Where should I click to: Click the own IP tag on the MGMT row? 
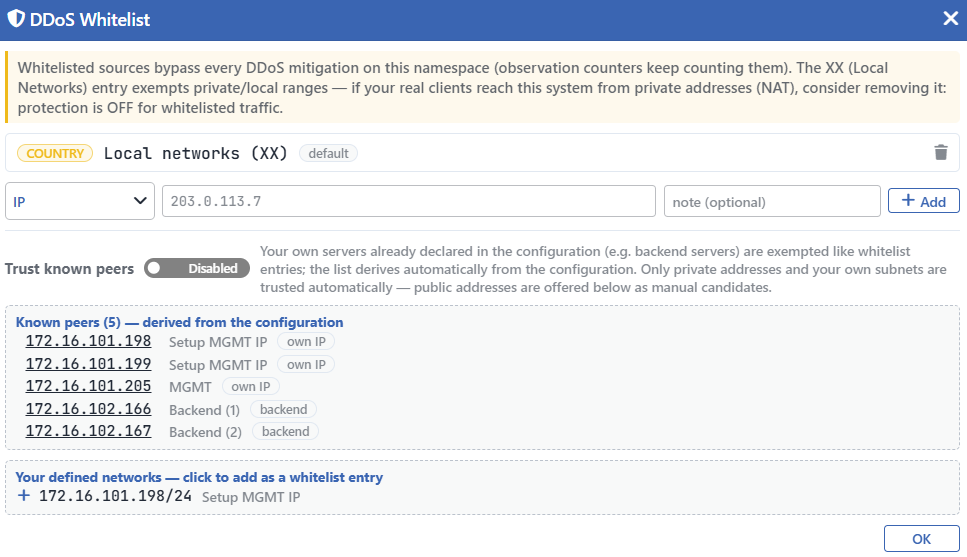(x=250, y=387)
